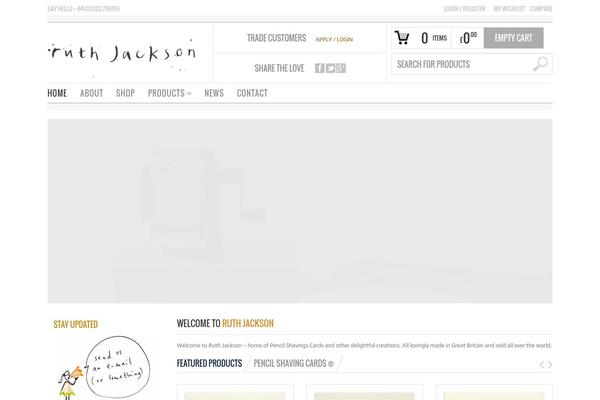Open the Contact page

click(252, 93)
